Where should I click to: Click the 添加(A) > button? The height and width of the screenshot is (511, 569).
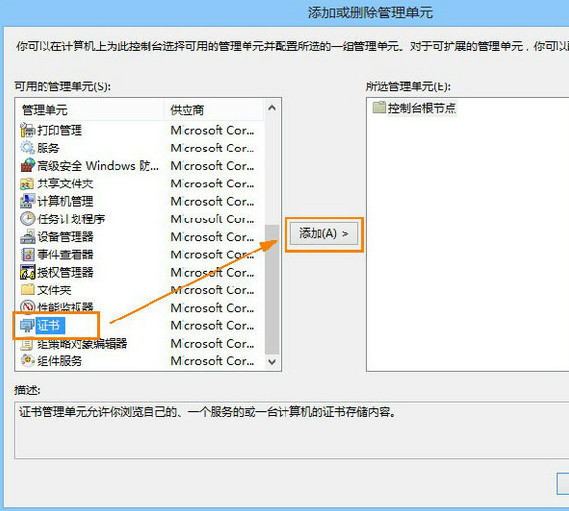(x=324, y=233)
